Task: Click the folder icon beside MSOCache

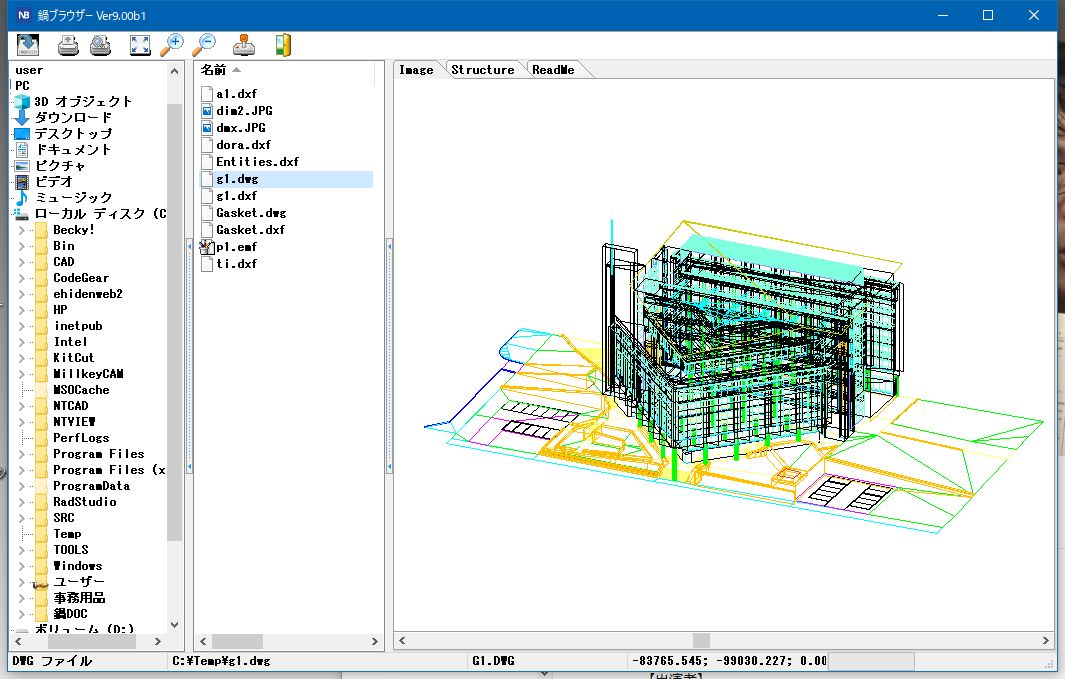Action: coord(41,390)
